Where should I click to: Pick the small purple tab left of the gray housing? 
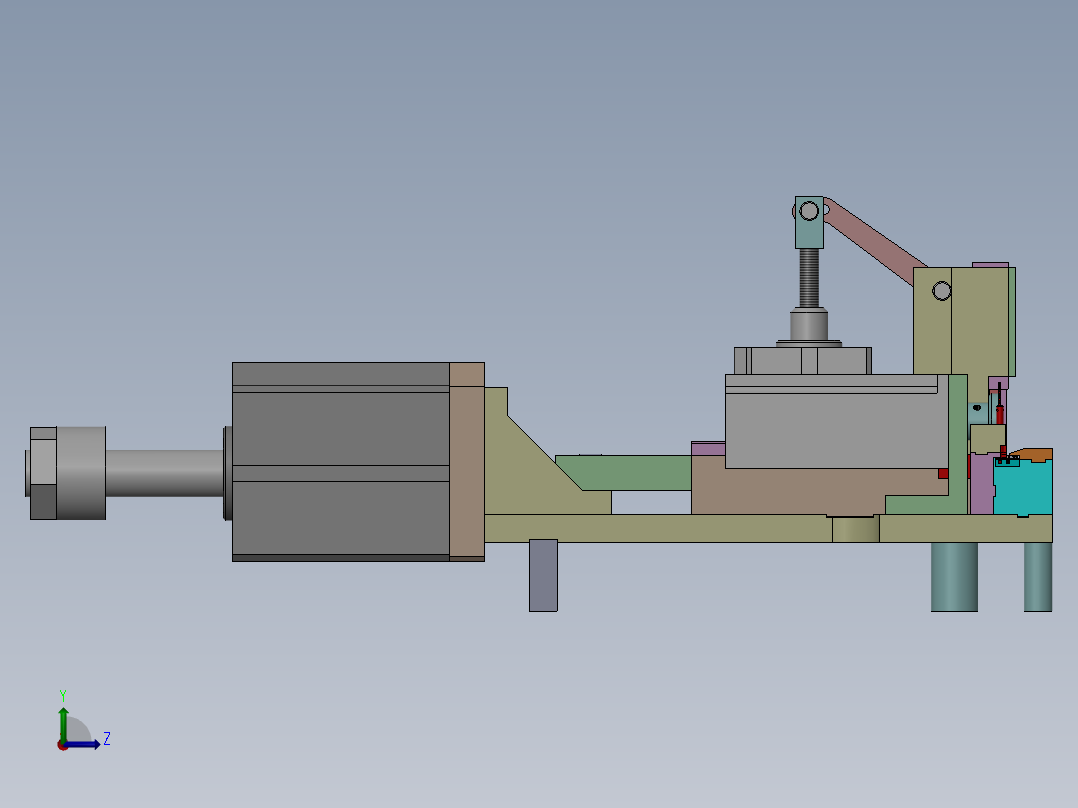[x=708, y=449]
